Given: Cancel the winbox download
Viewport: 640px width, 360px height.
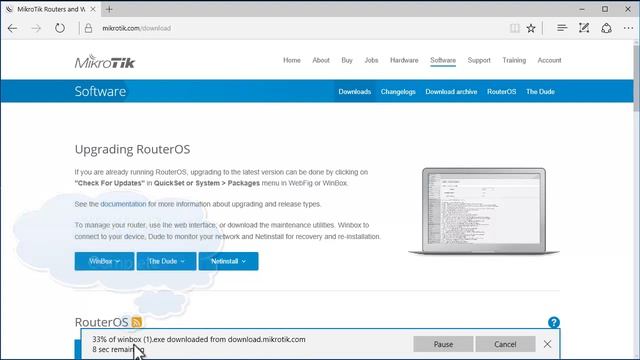Looking at the screenshot, I should (505, 344).
